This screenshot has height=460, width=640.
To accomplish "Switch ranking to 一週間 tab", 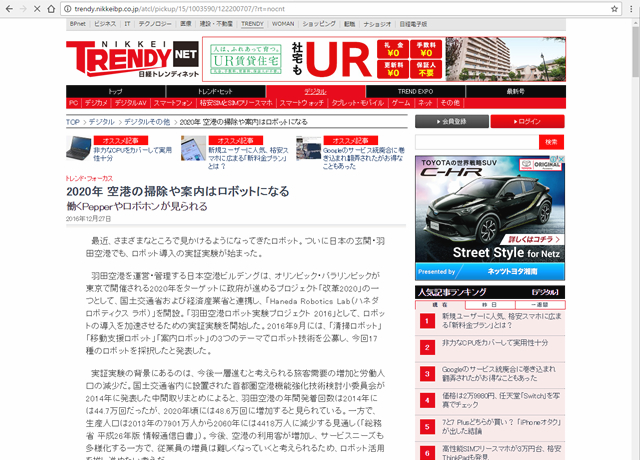I will click(x=537, y=304).
